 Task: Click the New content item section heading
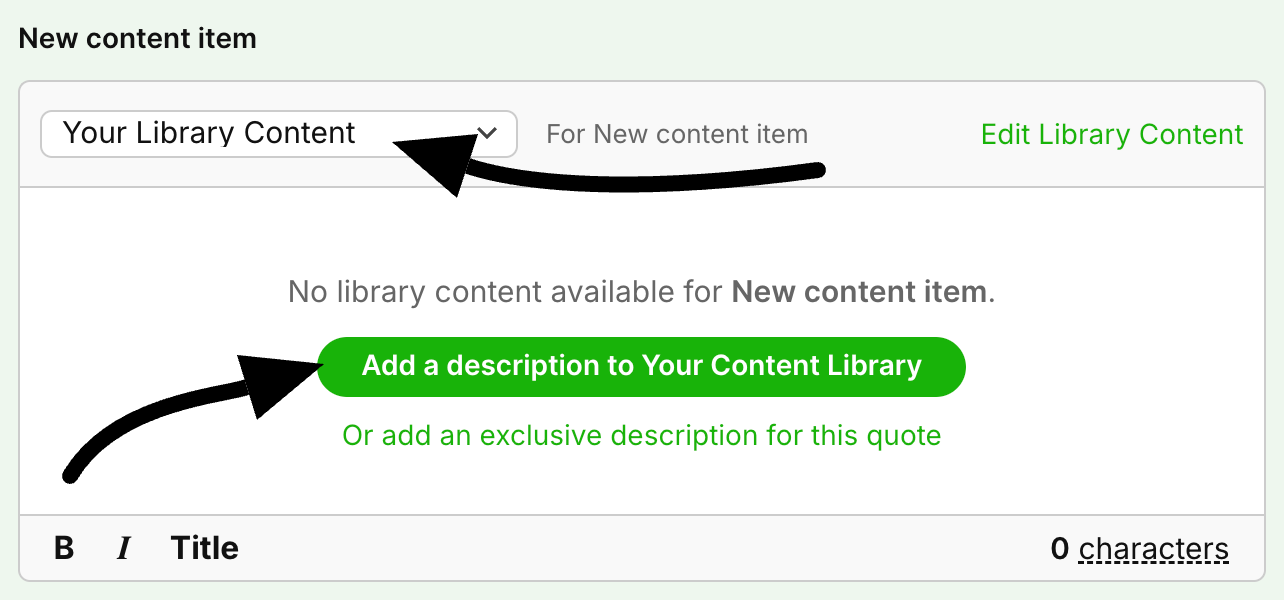(138, 39)
